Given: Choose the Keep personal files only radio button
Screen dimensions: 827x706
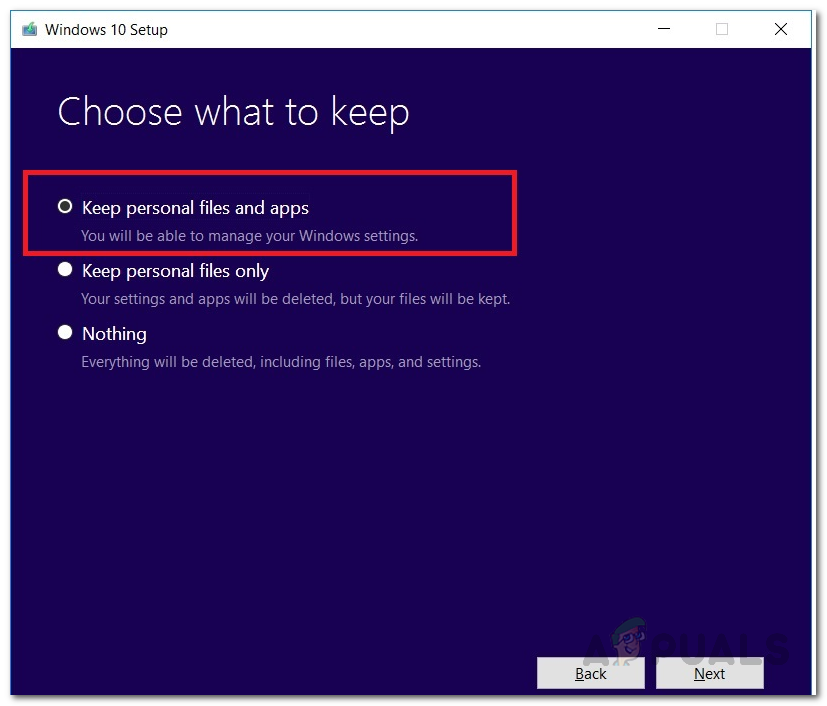Looking at the screenshot, I should [x=65, y=269].
